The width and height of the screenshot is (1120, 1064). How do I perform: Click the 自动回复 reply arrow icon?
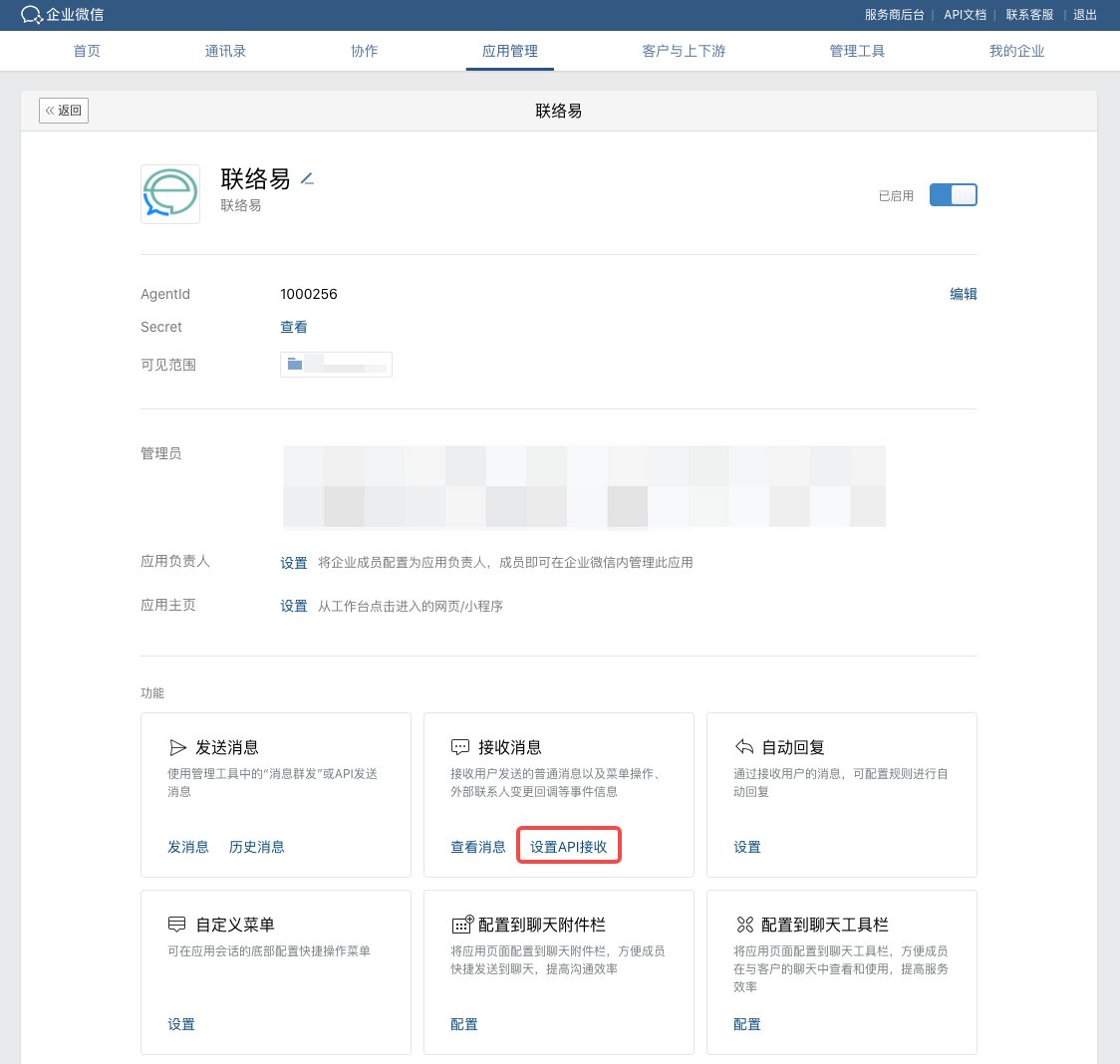click(743, 747)
